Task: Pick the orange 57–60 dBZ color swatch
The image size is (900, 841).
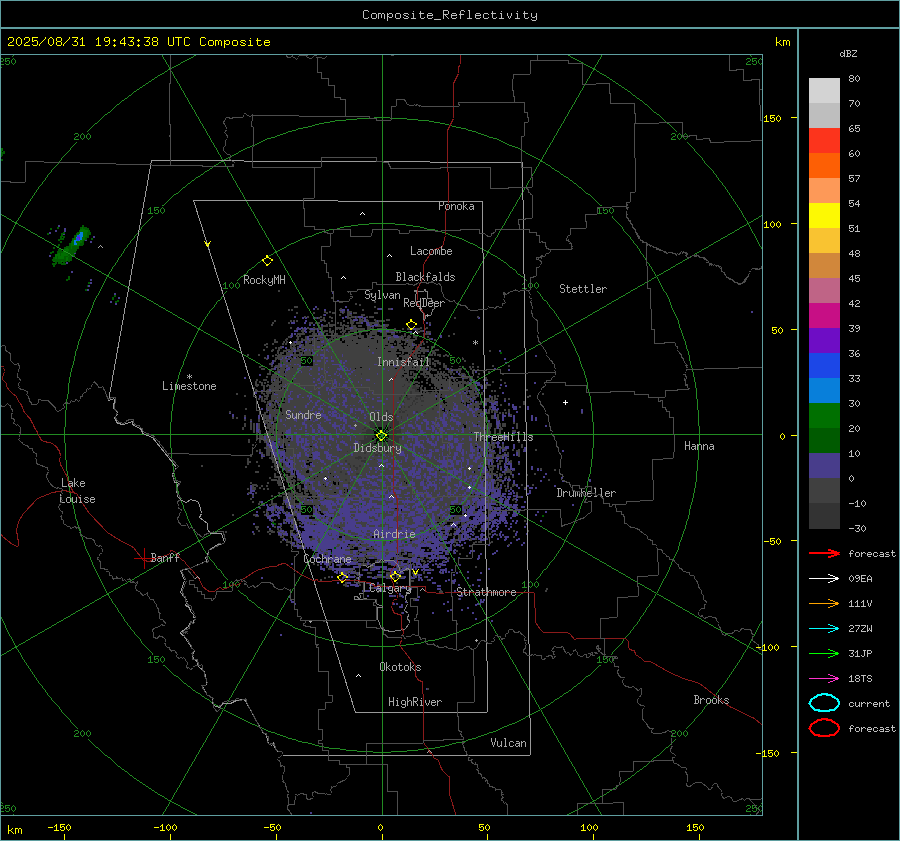Action: point(824,166)
